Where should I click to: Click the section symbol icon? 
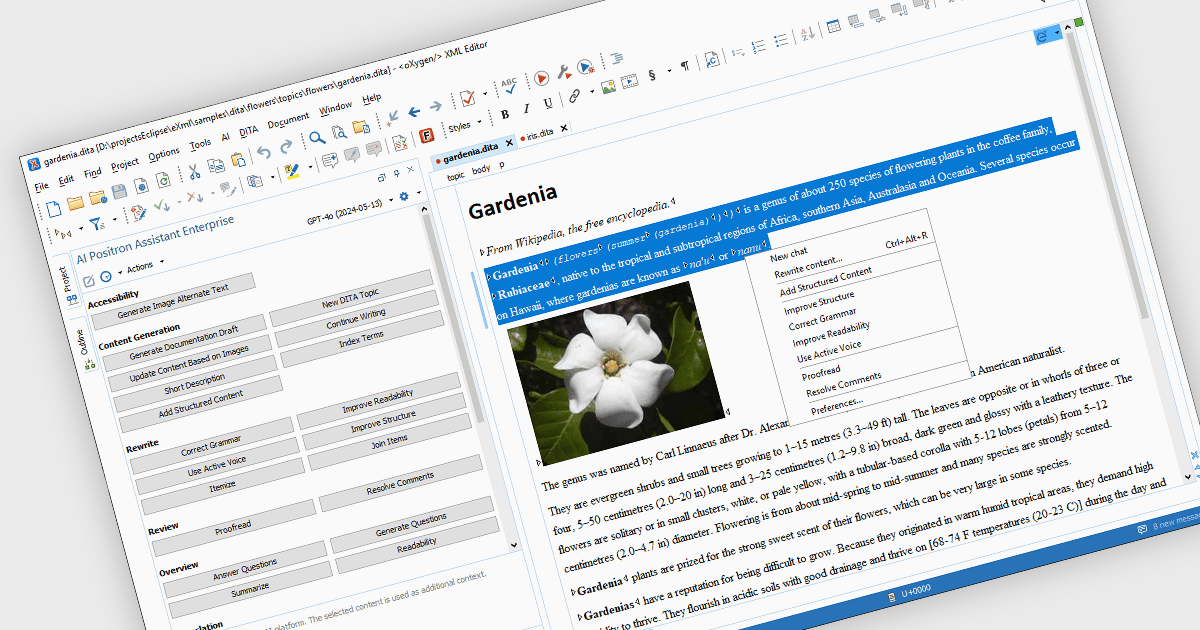coord(652,75)
